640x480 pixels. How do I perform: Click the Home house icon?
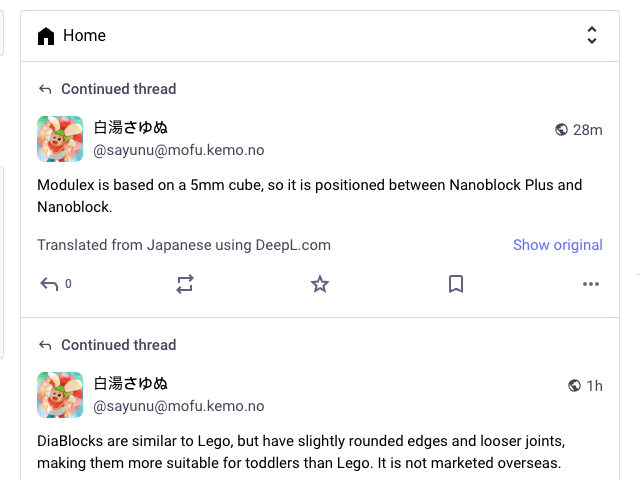click(x=46, y=36)
